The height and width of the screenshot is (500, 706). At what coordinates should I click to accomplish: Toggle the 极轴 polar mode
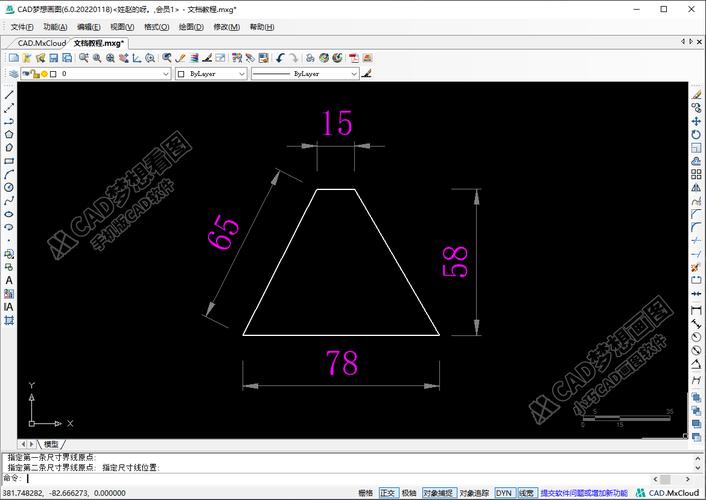[409, 493]
